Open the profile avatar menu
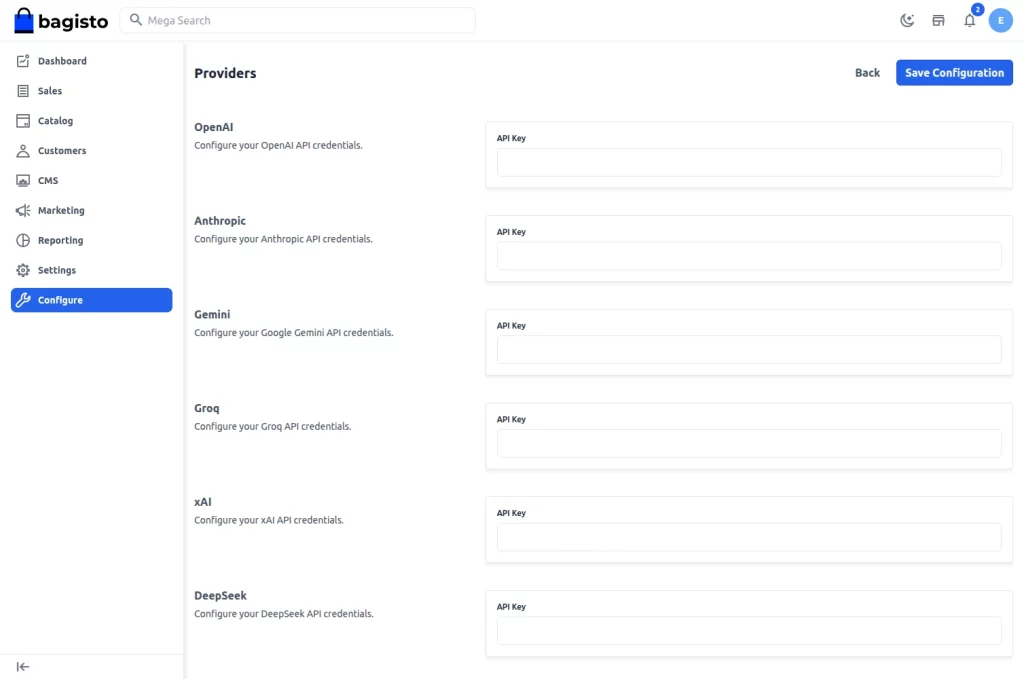The width and height of the screenshot is (1024, 679). coord(1001,20)
